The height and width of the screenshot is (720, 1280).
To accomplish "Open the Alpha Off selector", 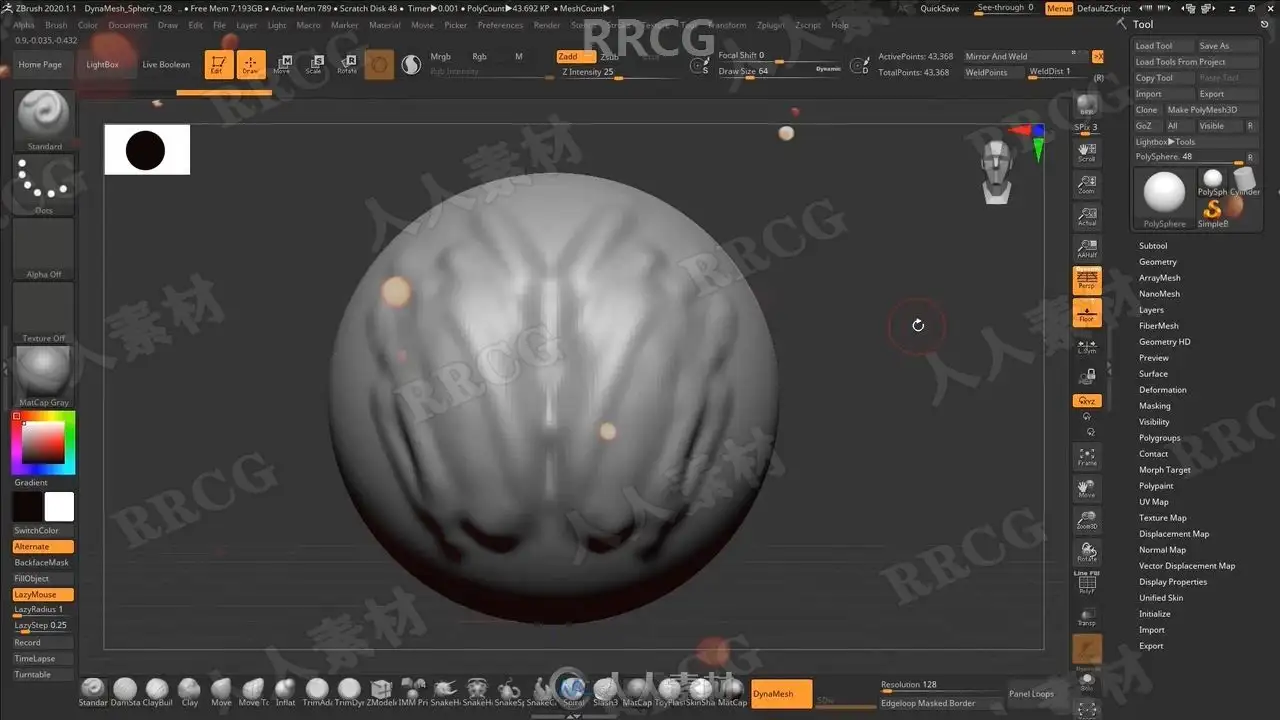I will point(44,248).
